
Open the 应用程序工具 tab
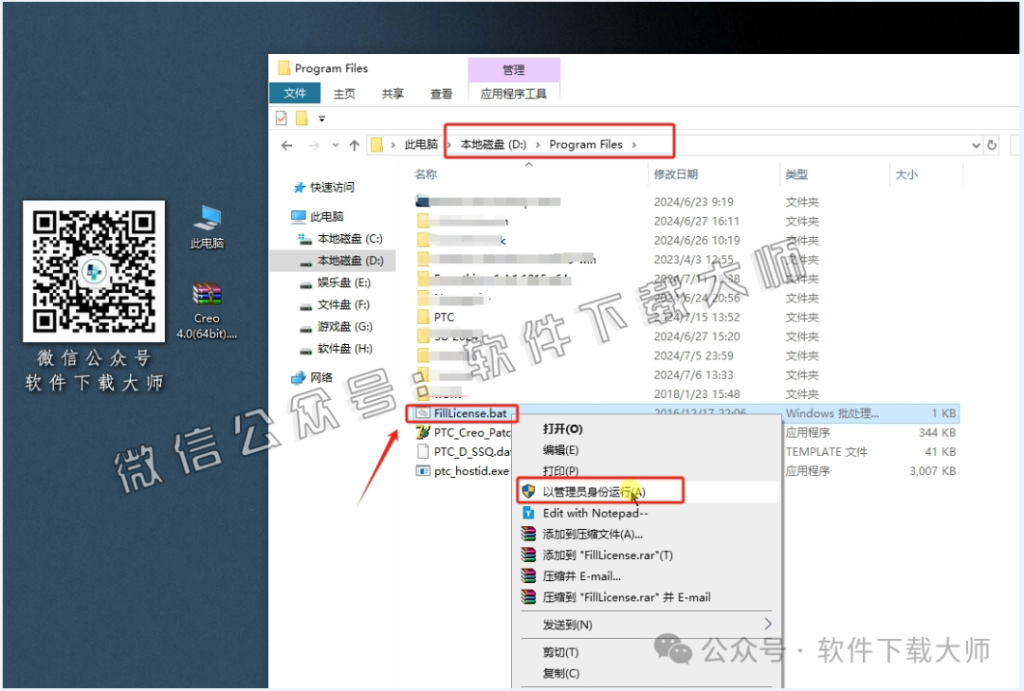pos(513,94)
